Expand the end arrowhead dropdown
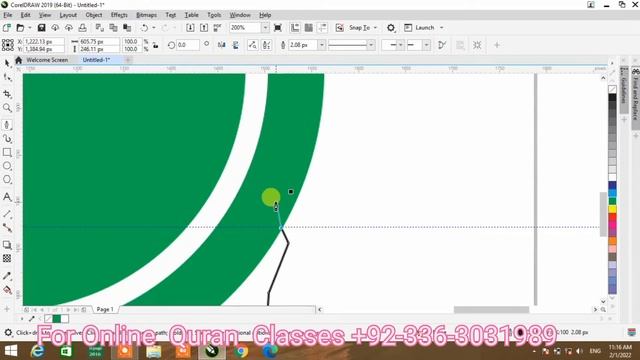This screenshot has height=360, width=640. (426, 45)
